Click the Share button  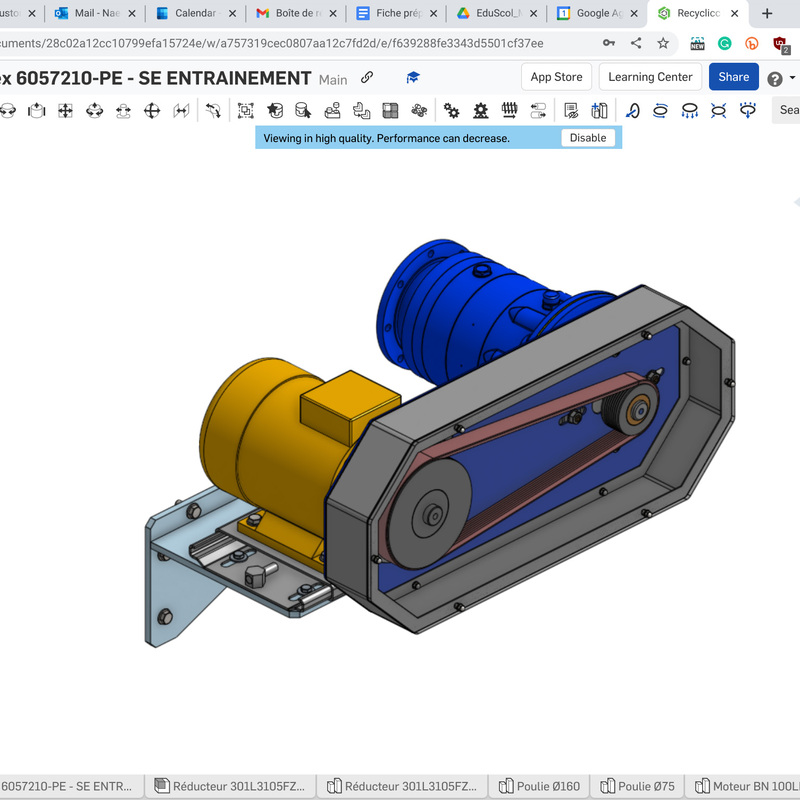[x=733, y=77]
